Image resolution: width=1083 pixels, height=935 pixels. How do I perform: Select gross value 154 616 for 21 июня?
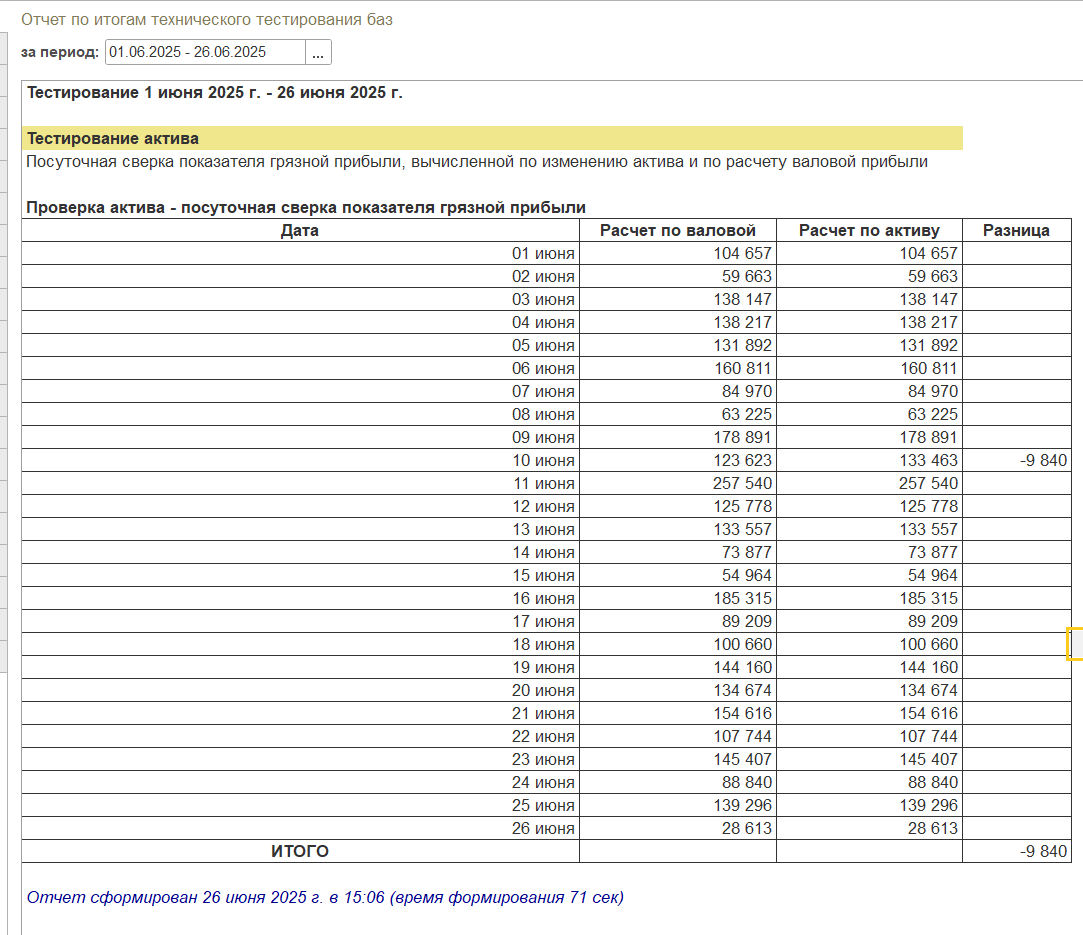(x=678, y=714)
